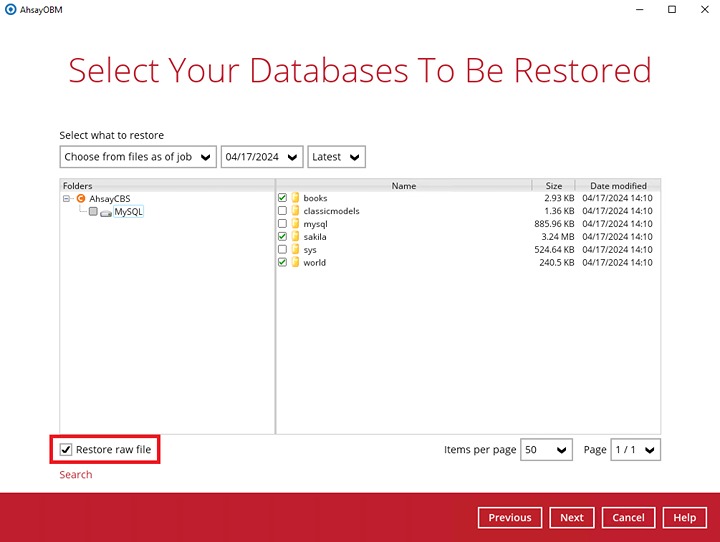Viewport: 720px width, 542px height.
Task: Open the 'Choose from files as of job' dropdown
Action: click(x=138, y=157)
